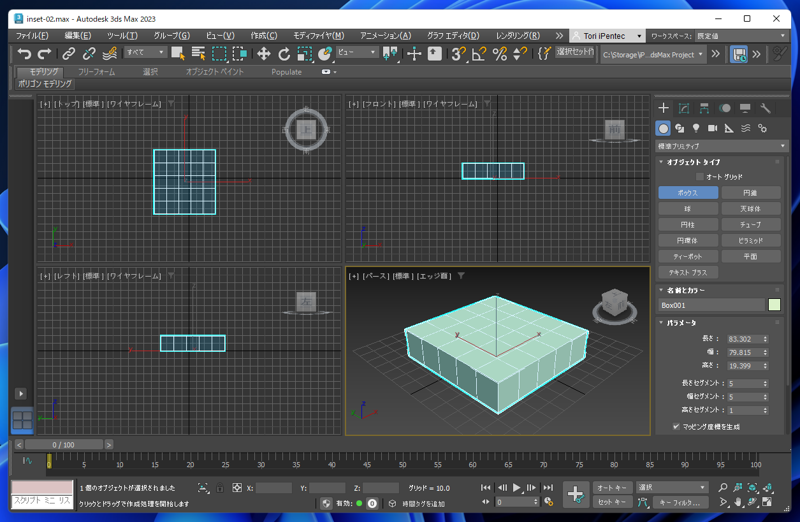The width and height of the screenshot is (800, 522).
Task: Switch to the オブジェクト ペイント ribbon tab
Action: tap(214, 72)
